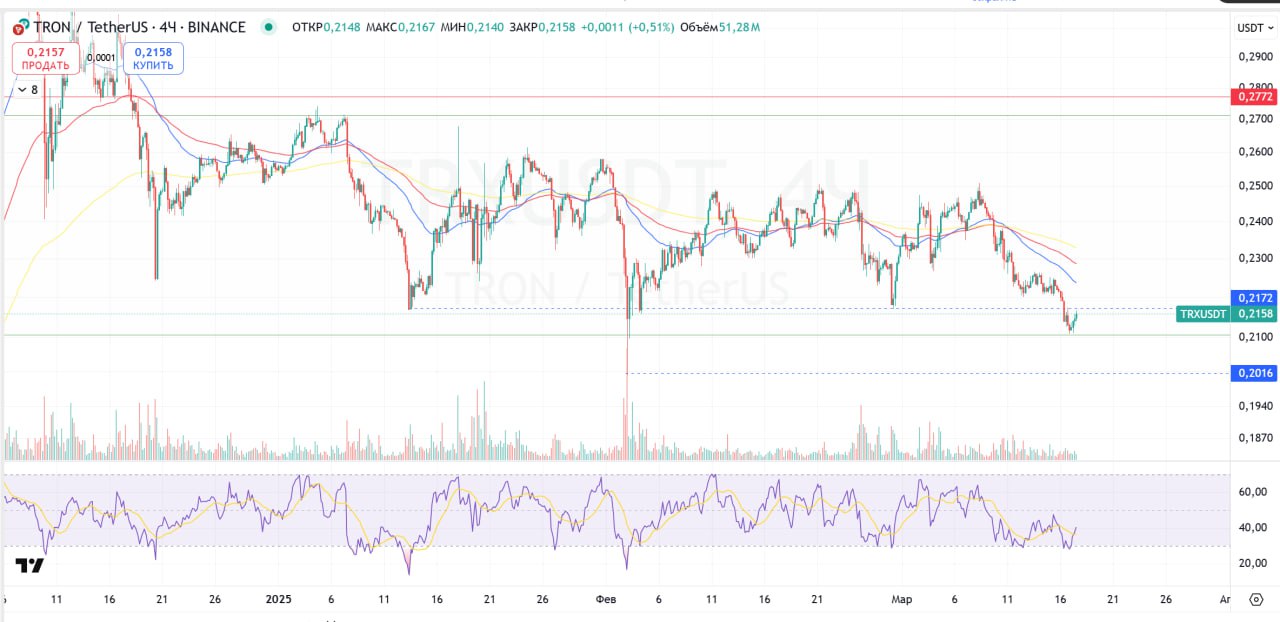The width and height of the screenshot is (1280, 622).
Task: Click the 0,2300 price scale label
Action: click(x=1255, y=258)
